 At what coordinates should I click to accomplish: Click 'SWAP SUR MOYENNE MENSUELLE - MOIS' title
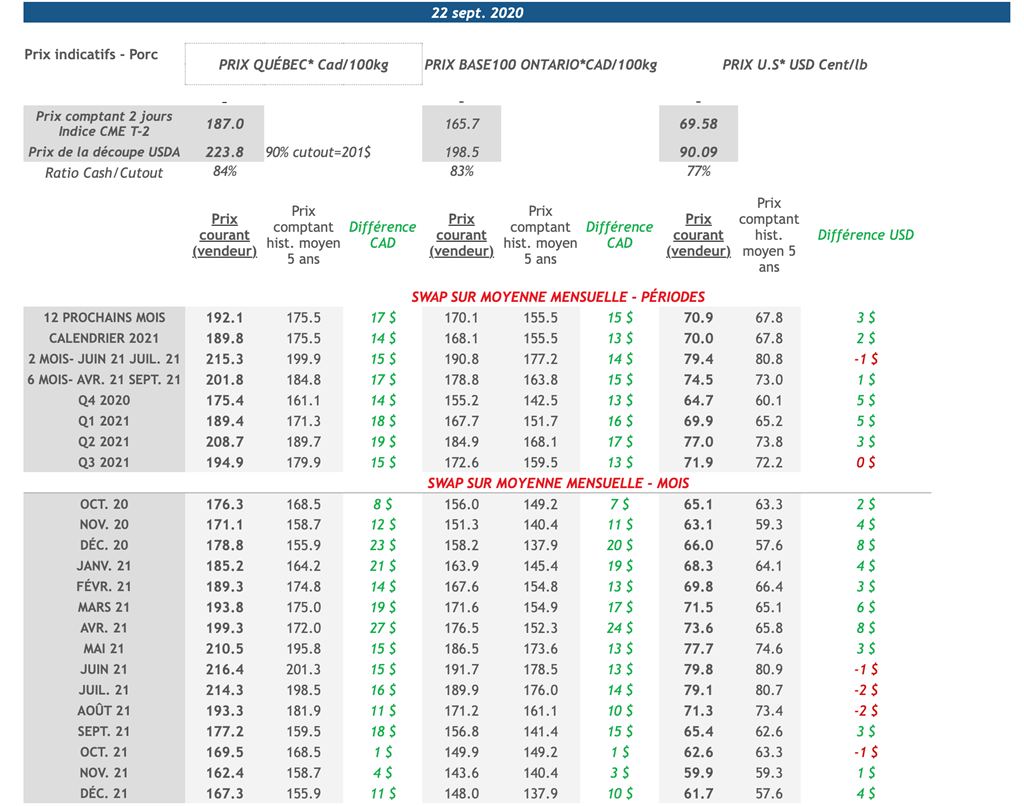point(558,483)
